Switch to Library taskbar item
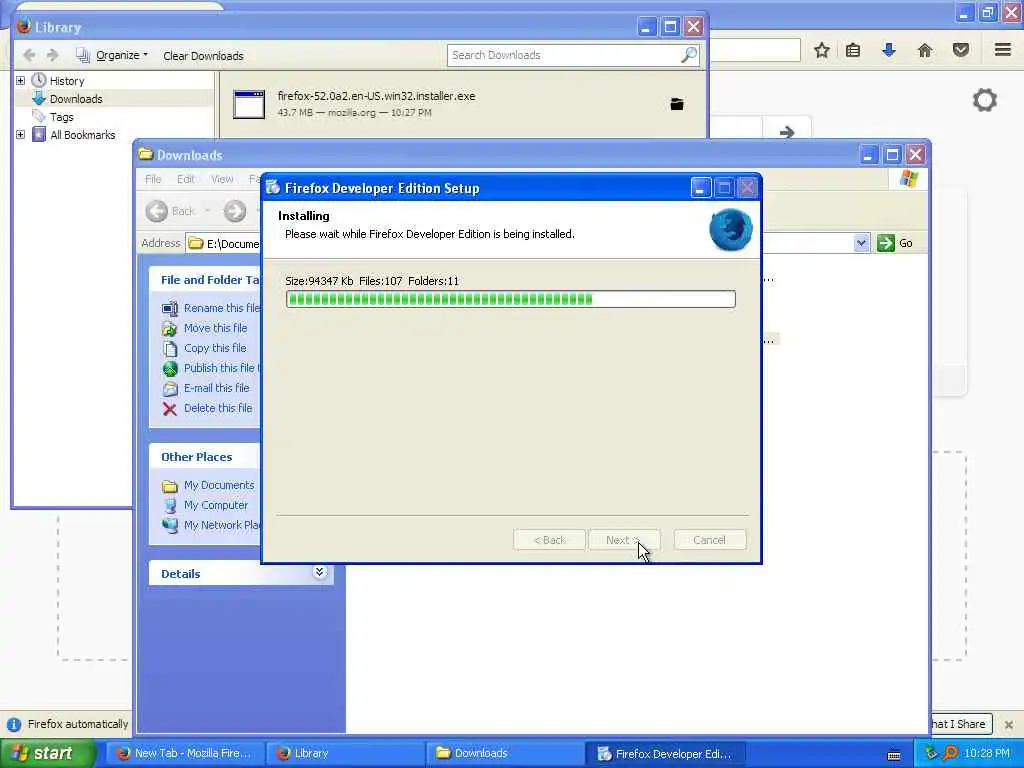1024x768 pixels. point(344,753)
